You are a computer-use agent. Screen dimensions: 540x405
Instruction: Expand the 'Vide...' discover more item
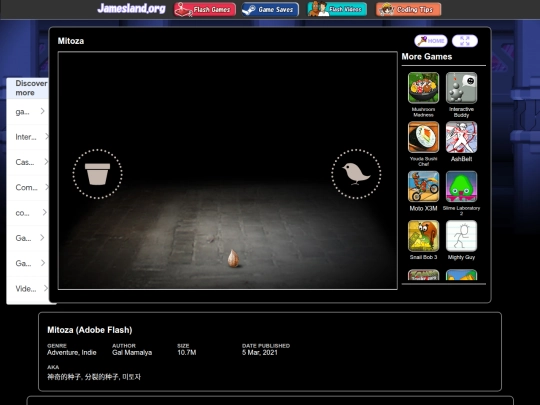click(x=29, y=289)
